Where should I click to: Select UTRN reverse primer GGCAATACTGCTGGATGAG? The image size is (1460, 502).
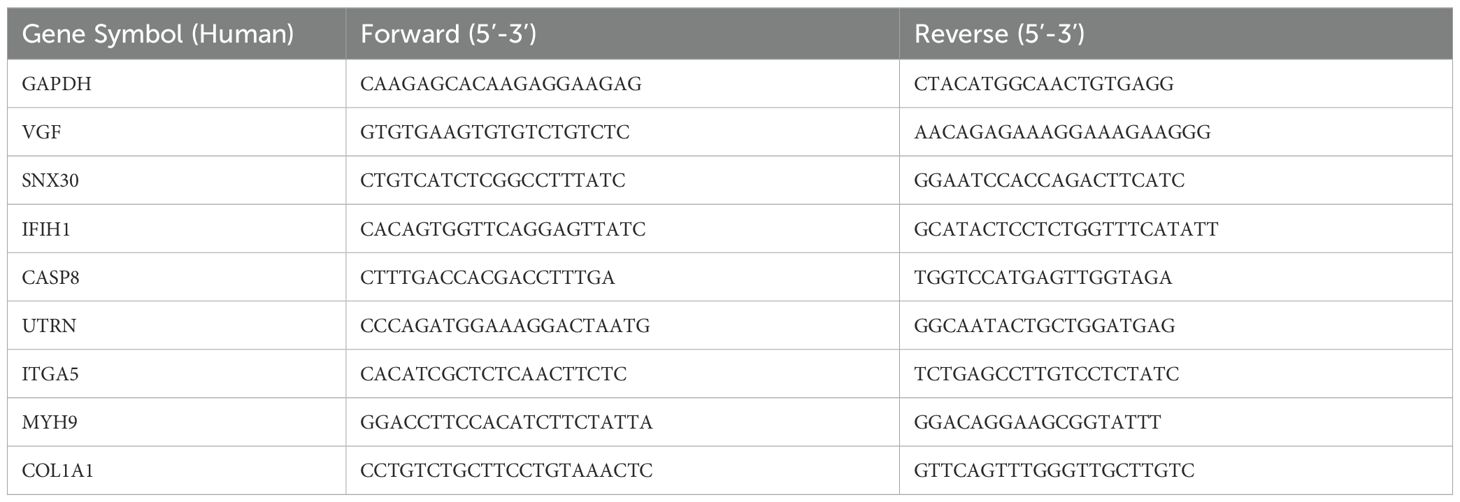coord(1044,325)
